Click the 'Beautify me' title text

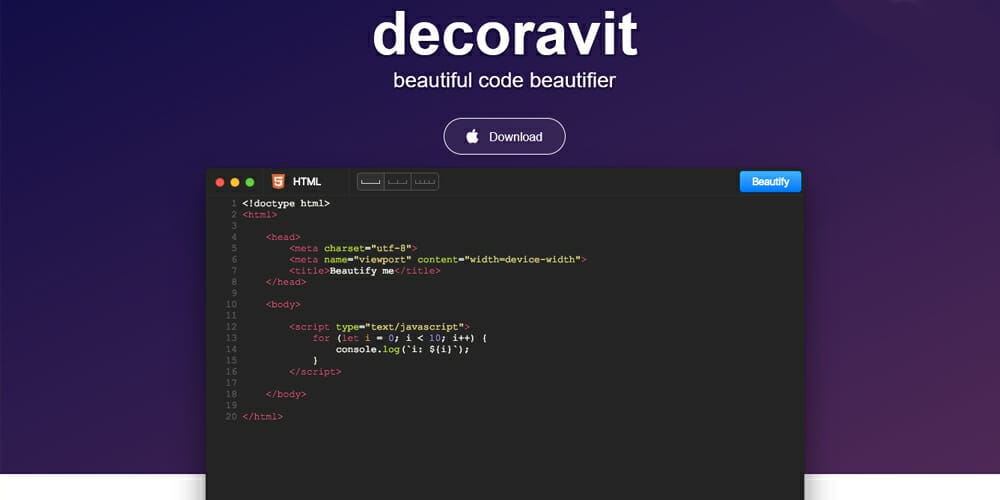(362, 271)
